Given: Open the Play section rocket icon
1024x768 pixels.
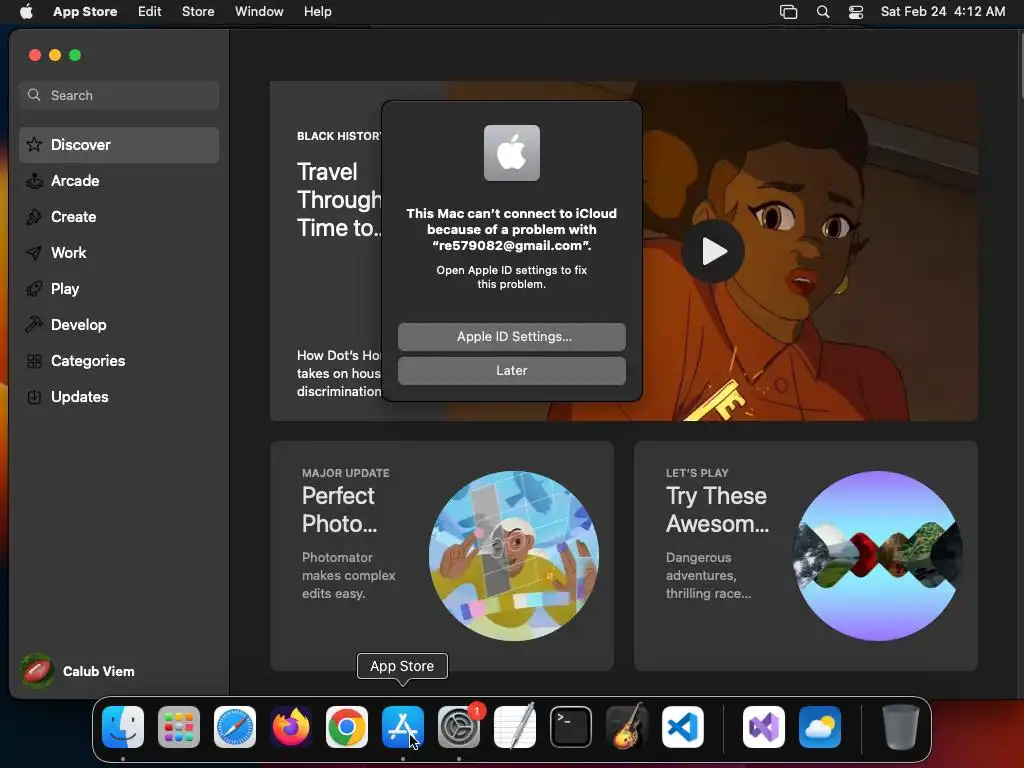Looking at the screenshot, I should click(x=34, y=289).
